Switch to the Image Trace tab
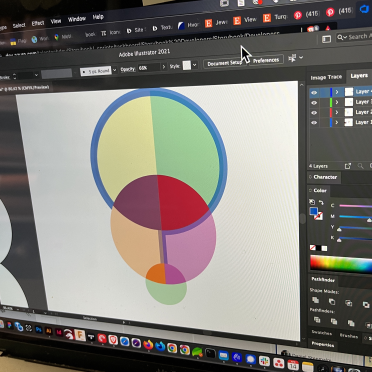 [326, 77]
